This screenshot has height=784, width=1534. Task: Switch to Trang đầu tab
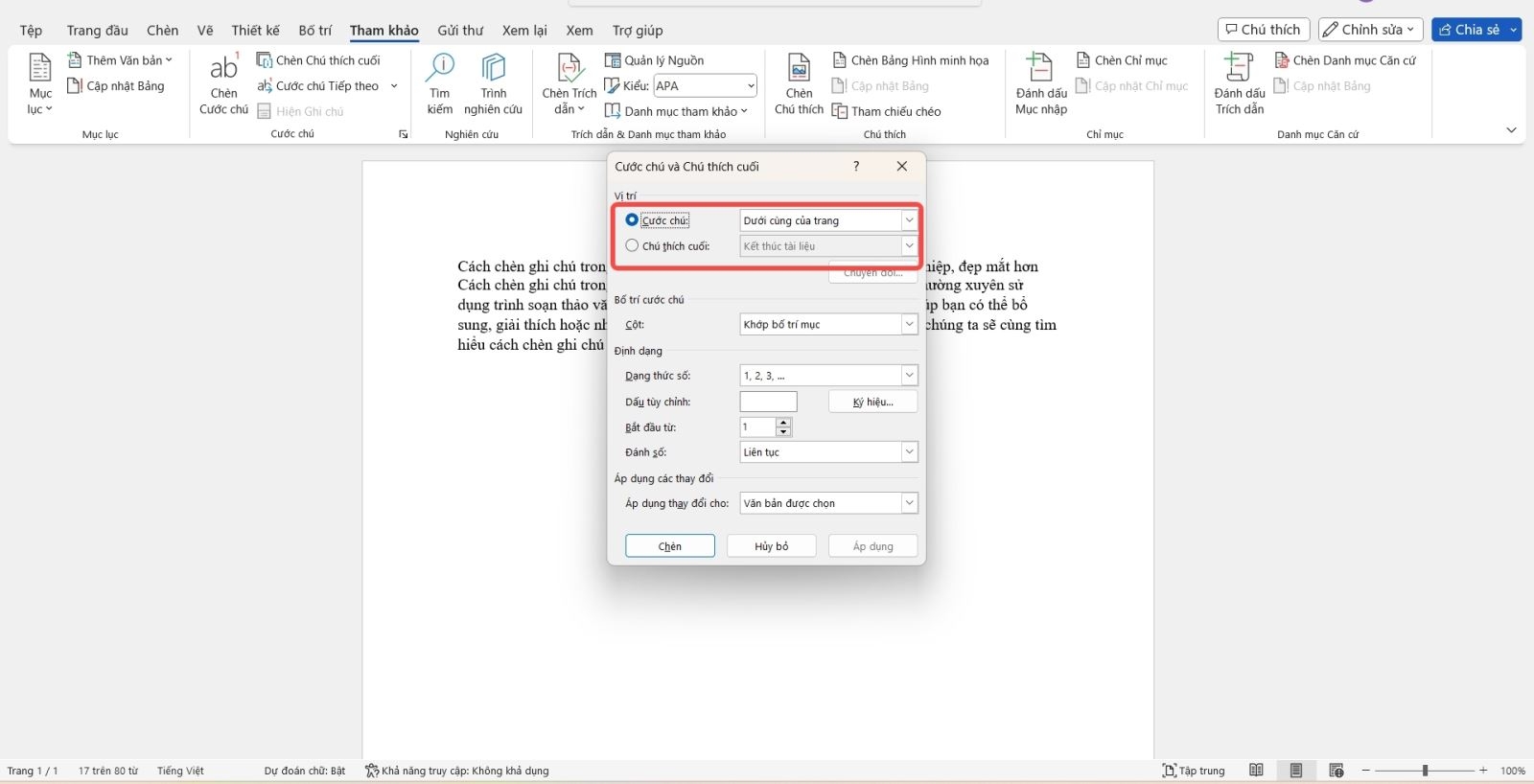[x=97, y=31]
